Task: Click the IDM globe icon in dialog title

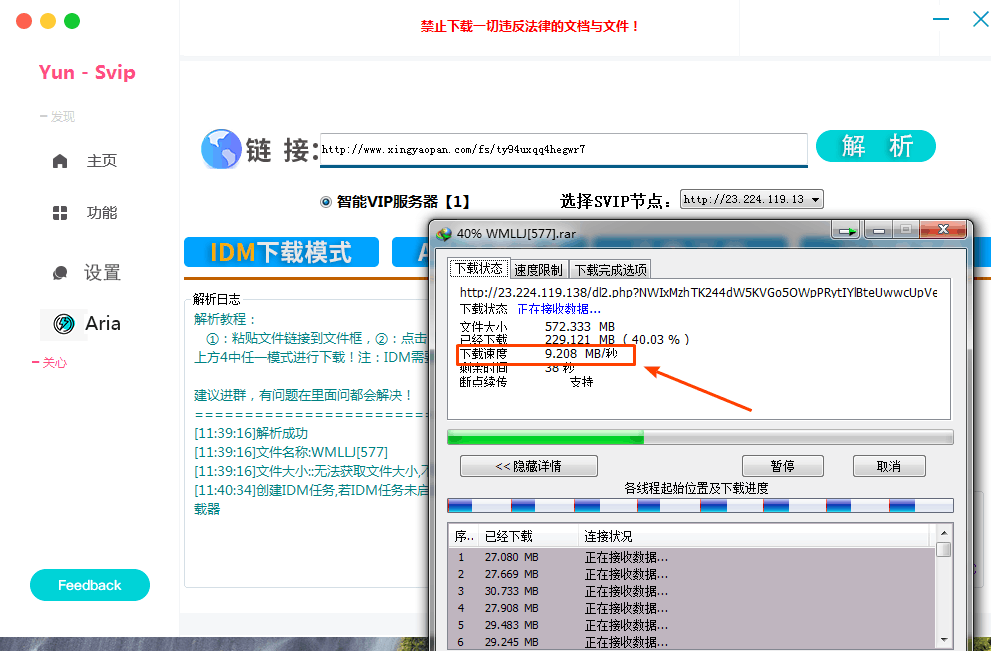Action: click(444, 234)
